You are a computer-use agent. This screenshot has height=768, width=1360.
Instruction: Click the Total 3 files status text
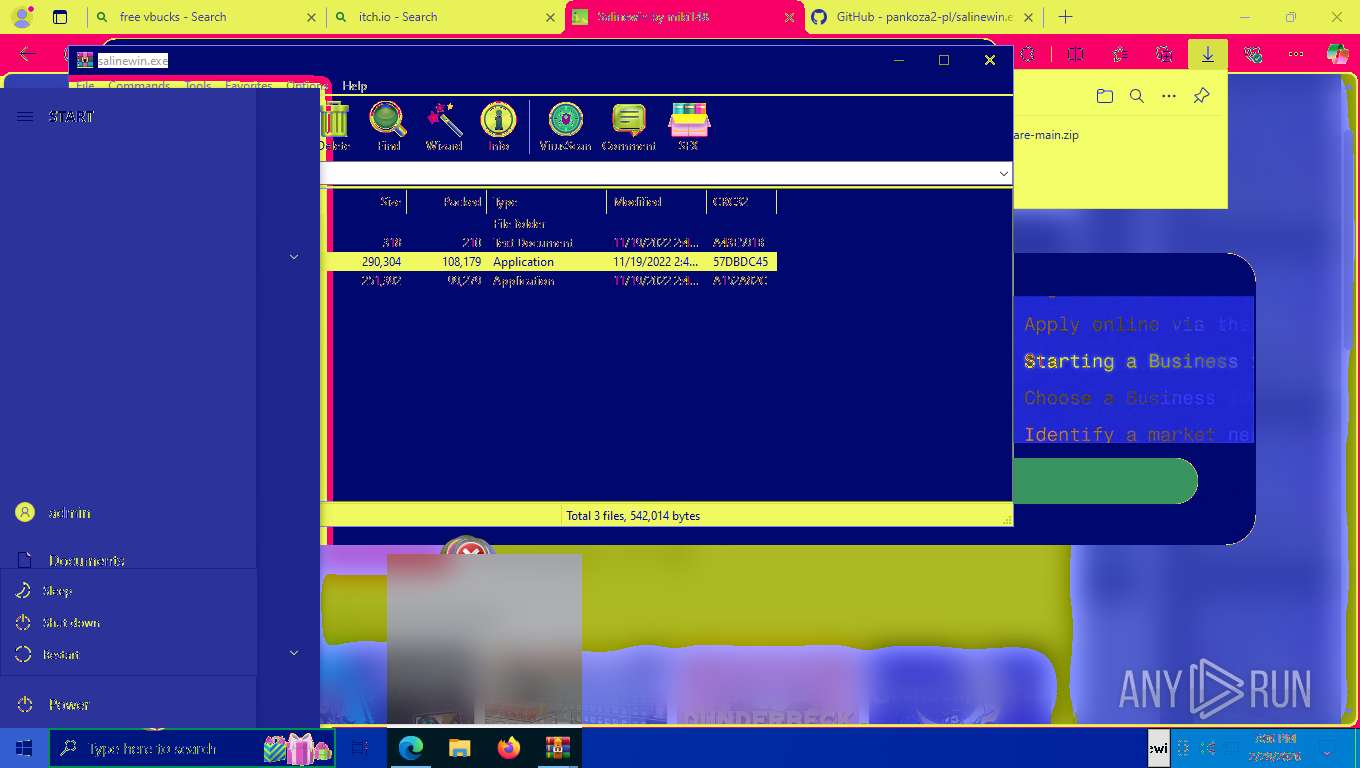[633, 516]
